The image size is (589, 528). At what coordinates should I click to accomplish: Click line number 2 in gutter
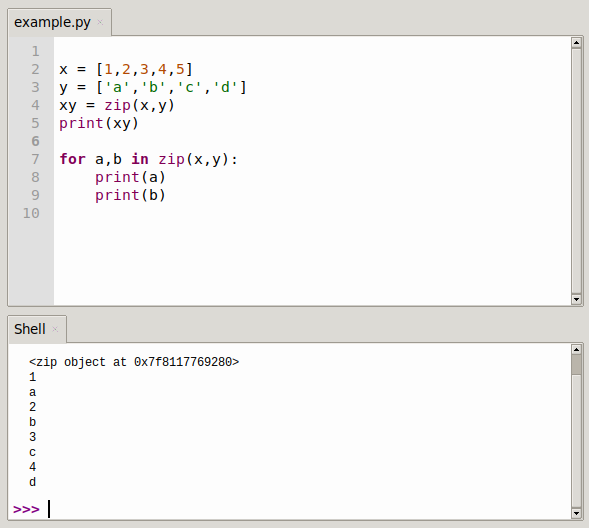[x=35, y=69]
